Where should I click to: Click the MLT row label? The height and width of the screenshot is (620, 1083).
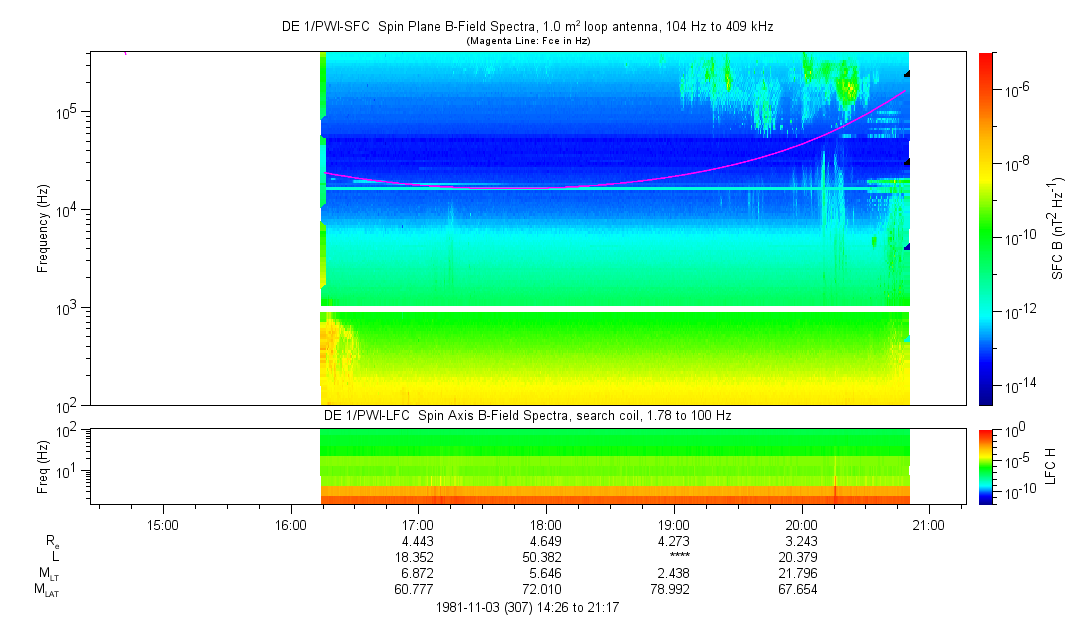click(48, 574)
